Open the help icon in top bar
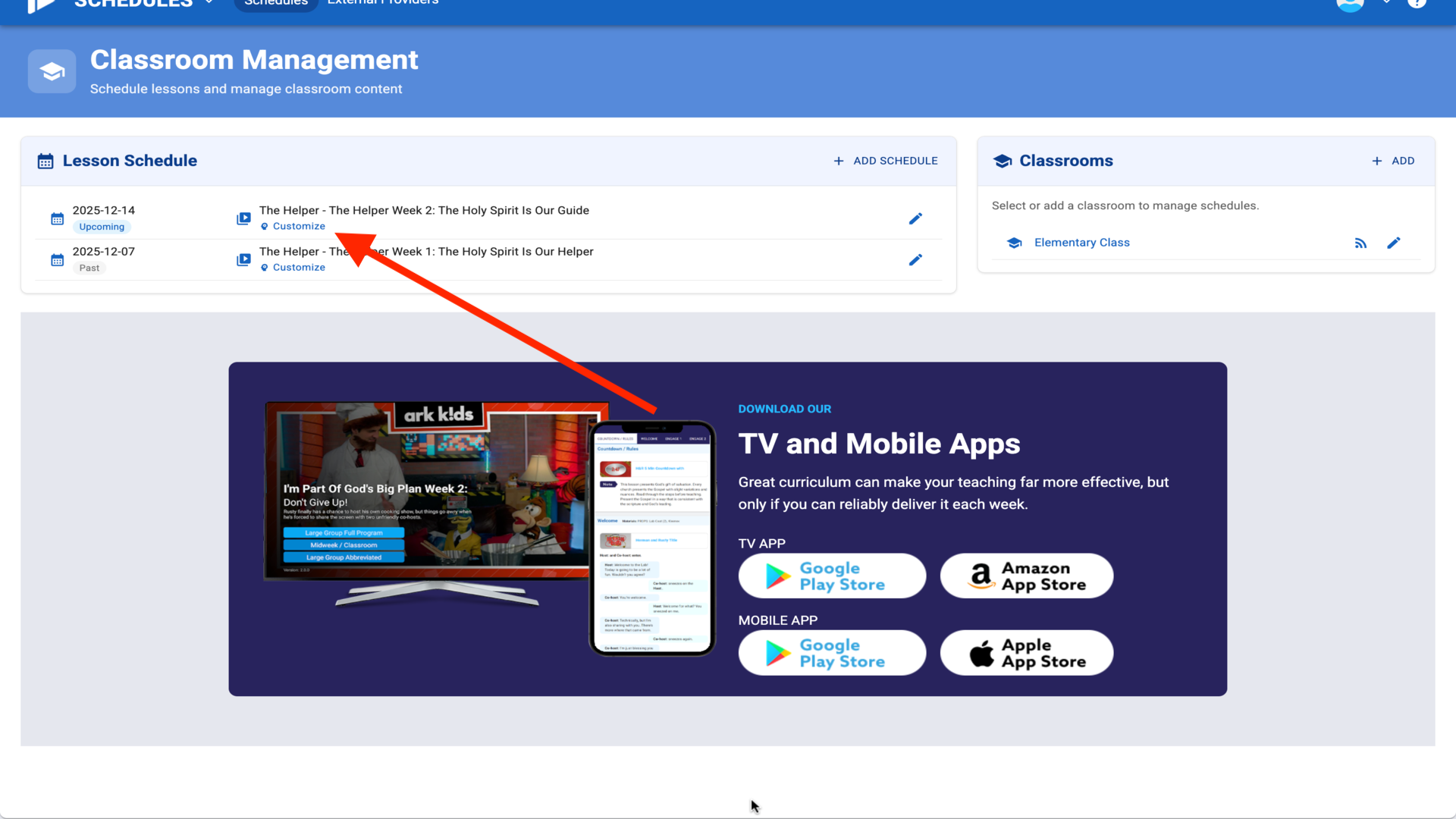Viewport: 1456px width, 819px height. pos(1417,3)
